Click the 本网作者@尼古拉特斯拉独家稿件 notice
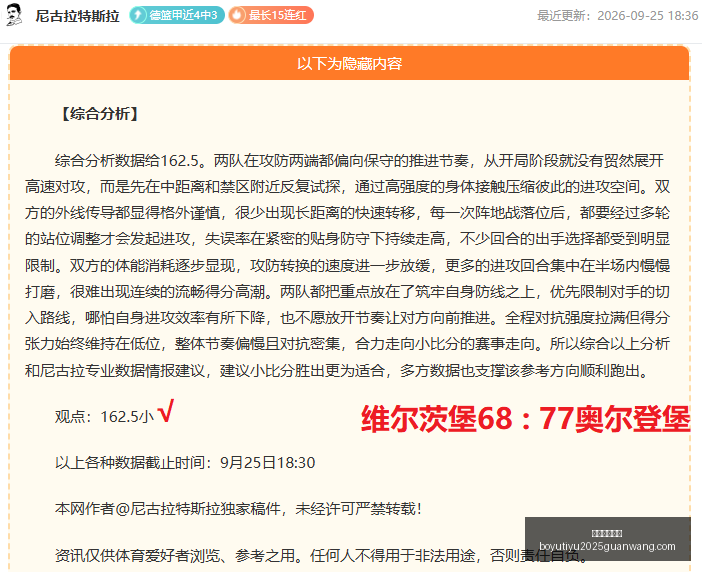 tap(238, 509)
